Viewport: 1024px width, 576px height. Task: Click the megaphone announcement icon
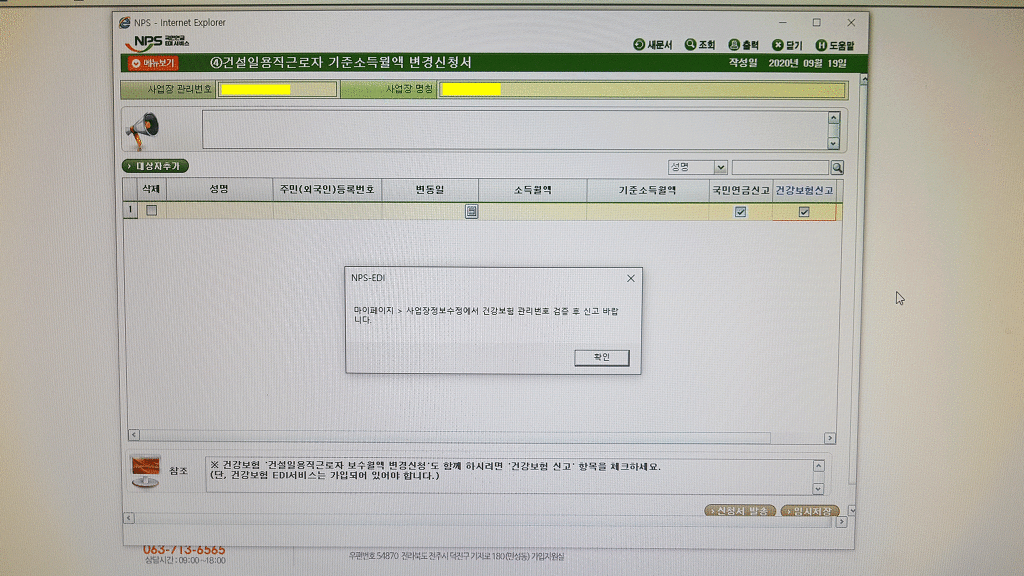tap(142, 130)
